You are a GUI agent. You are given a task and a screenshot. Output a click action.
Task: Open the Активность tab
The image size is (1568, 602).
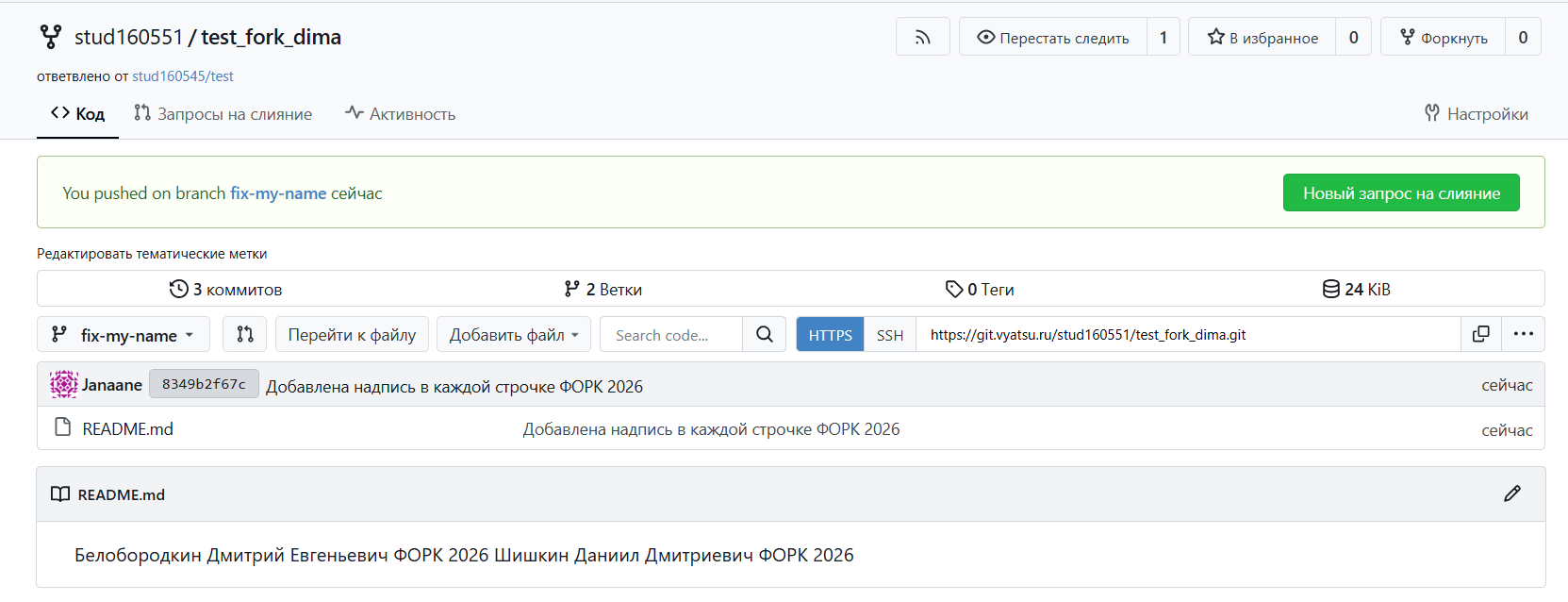tap(401, 114)
